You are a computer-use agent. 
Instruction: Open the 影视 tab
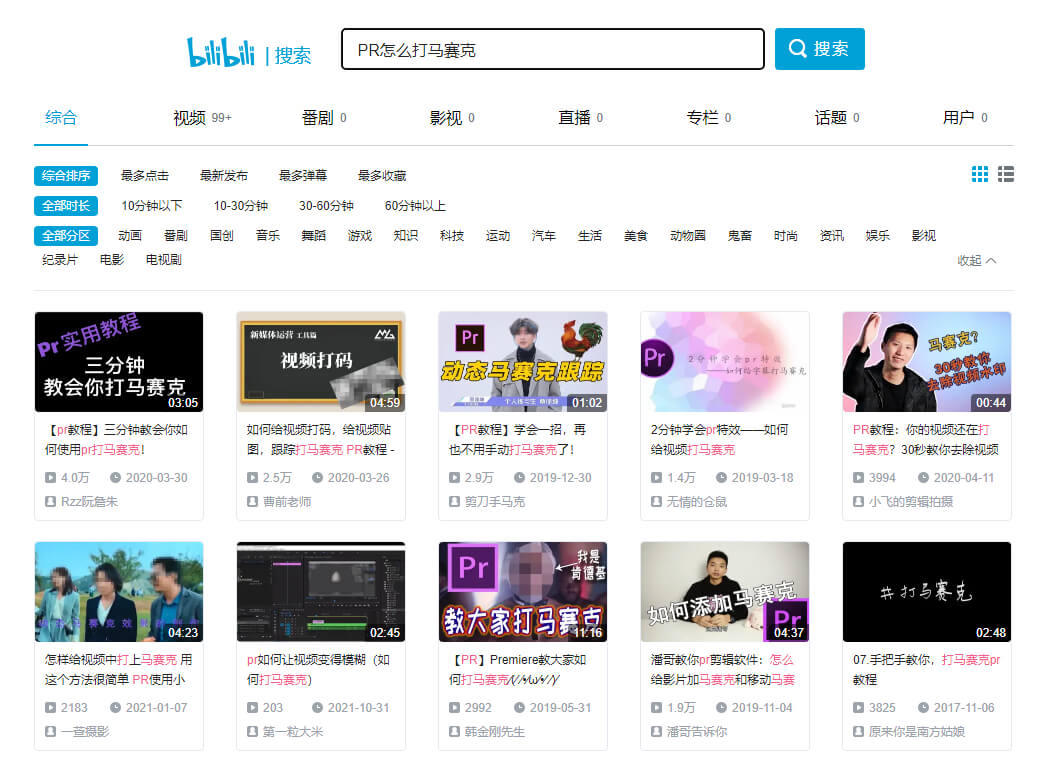click(x=452, y=118)
